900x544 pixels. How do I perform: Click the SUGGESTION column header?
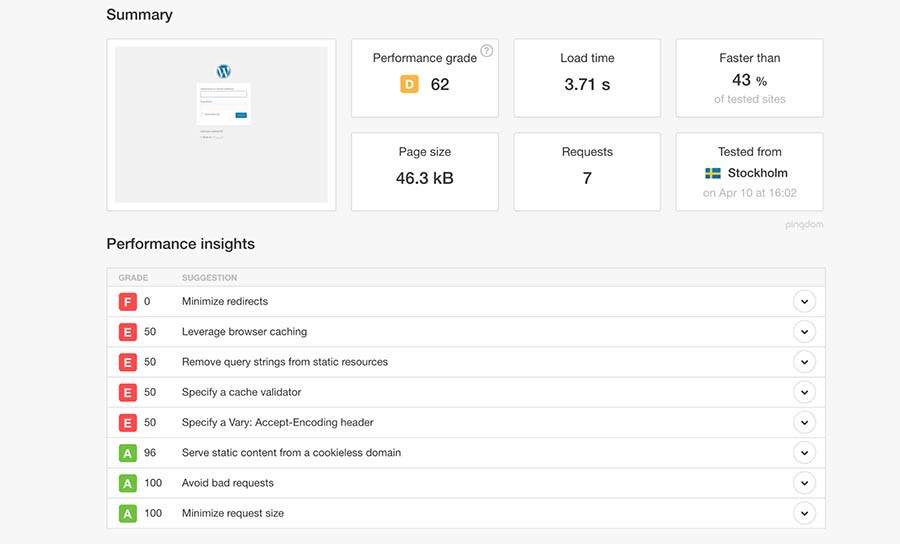coord(209,278)
